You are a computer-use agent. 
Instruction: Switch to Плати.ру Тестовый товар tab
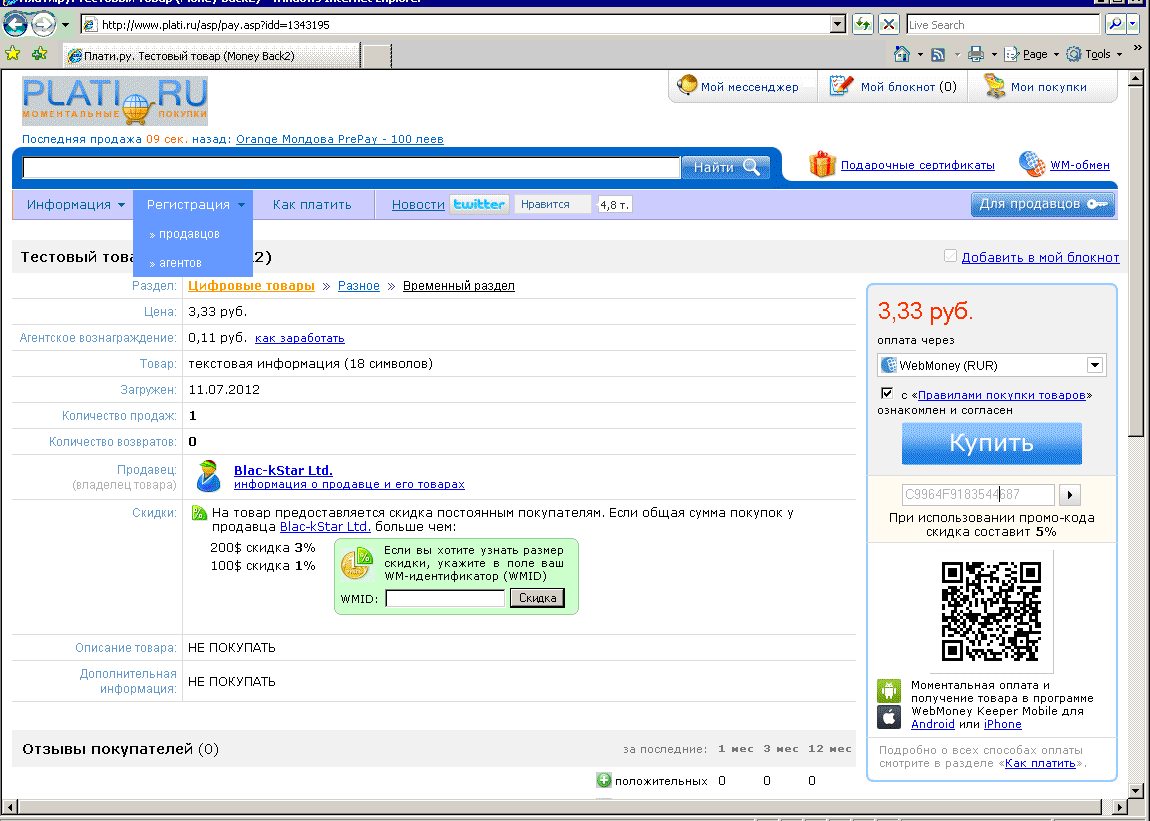pyautogui.click(x=213, y=56)
